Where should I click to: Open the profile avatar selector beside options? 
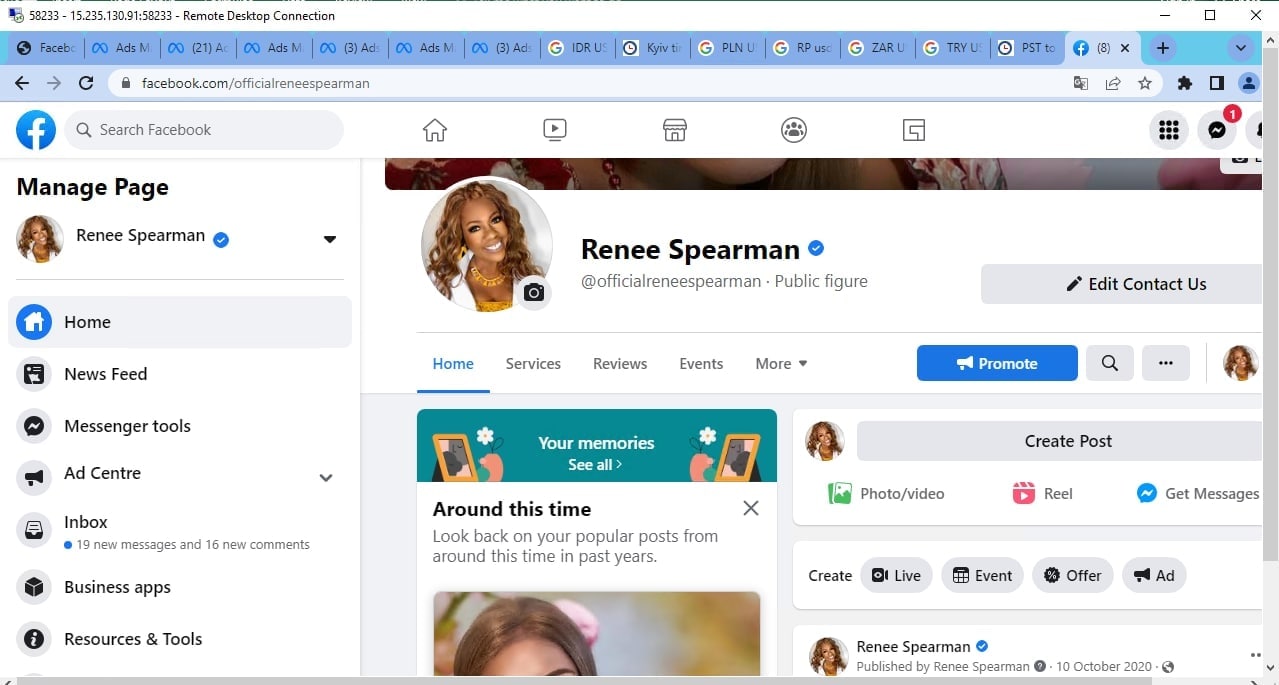1241,363
